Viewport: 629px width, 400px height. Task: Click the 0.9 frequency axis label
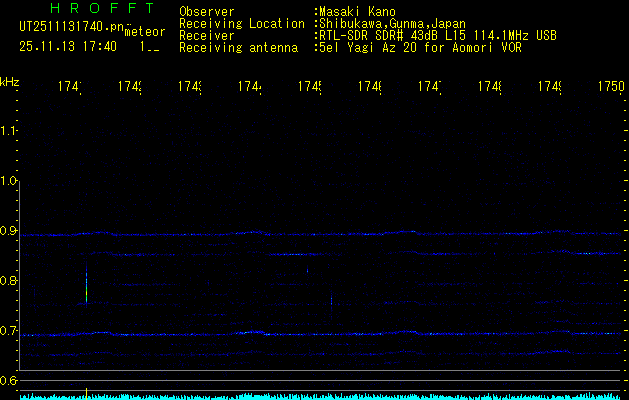click(9, 231)
